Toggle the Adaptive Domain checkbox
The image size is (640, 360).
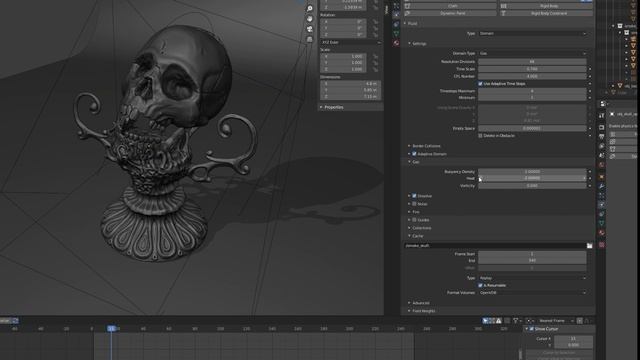414,154
